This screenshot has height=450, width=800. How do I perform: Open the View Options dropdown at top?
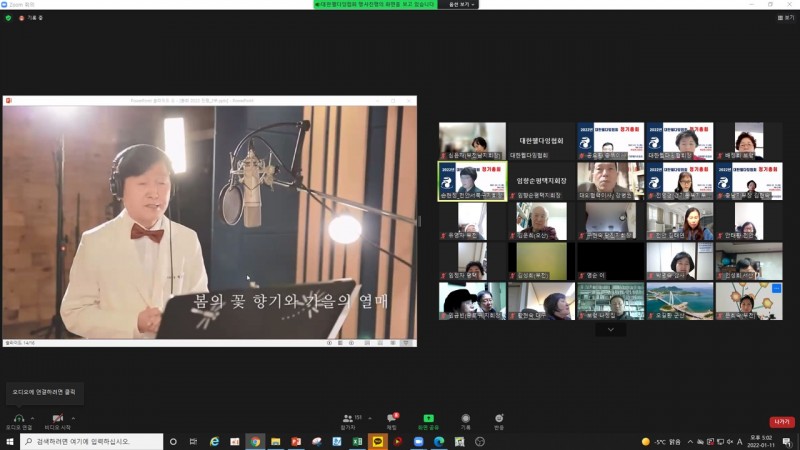[x=461, y=4]
